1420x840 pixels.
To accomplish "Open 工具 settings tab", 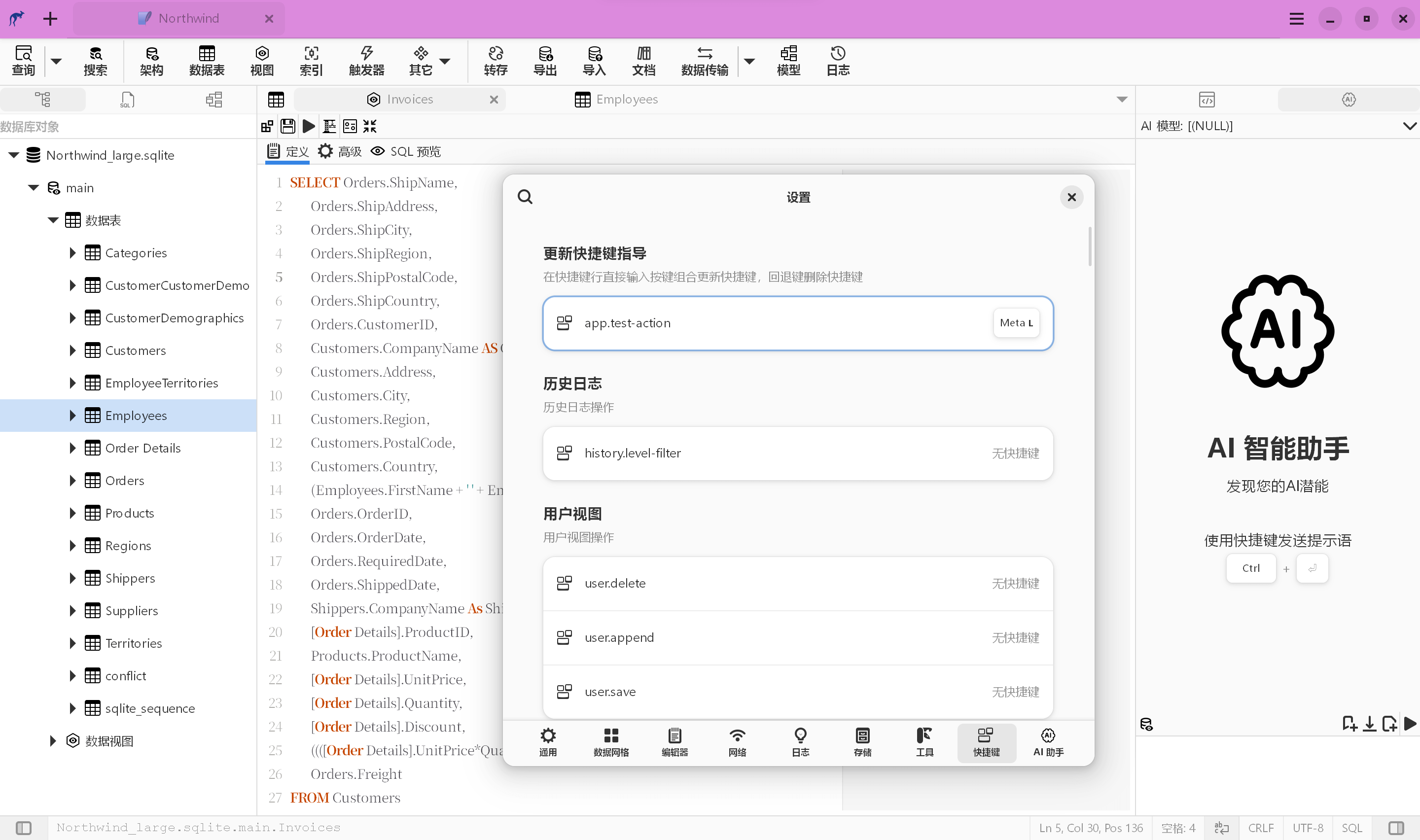I will (x=924, y=742).
